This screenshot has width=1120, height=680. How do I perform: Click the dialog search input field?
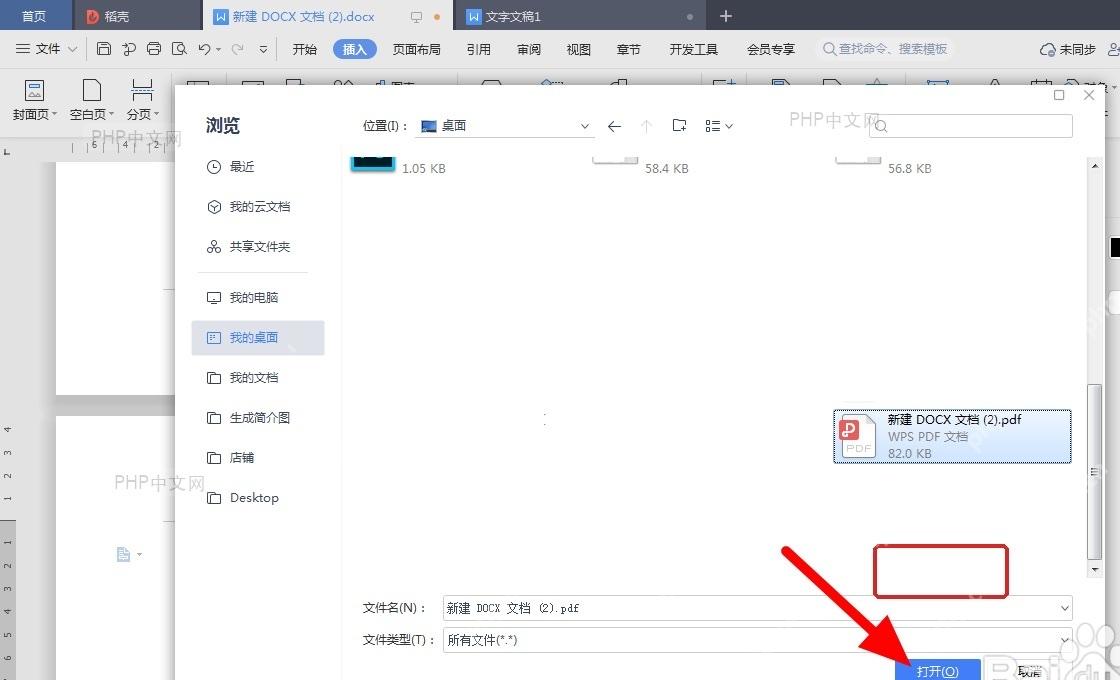point(971,126)
